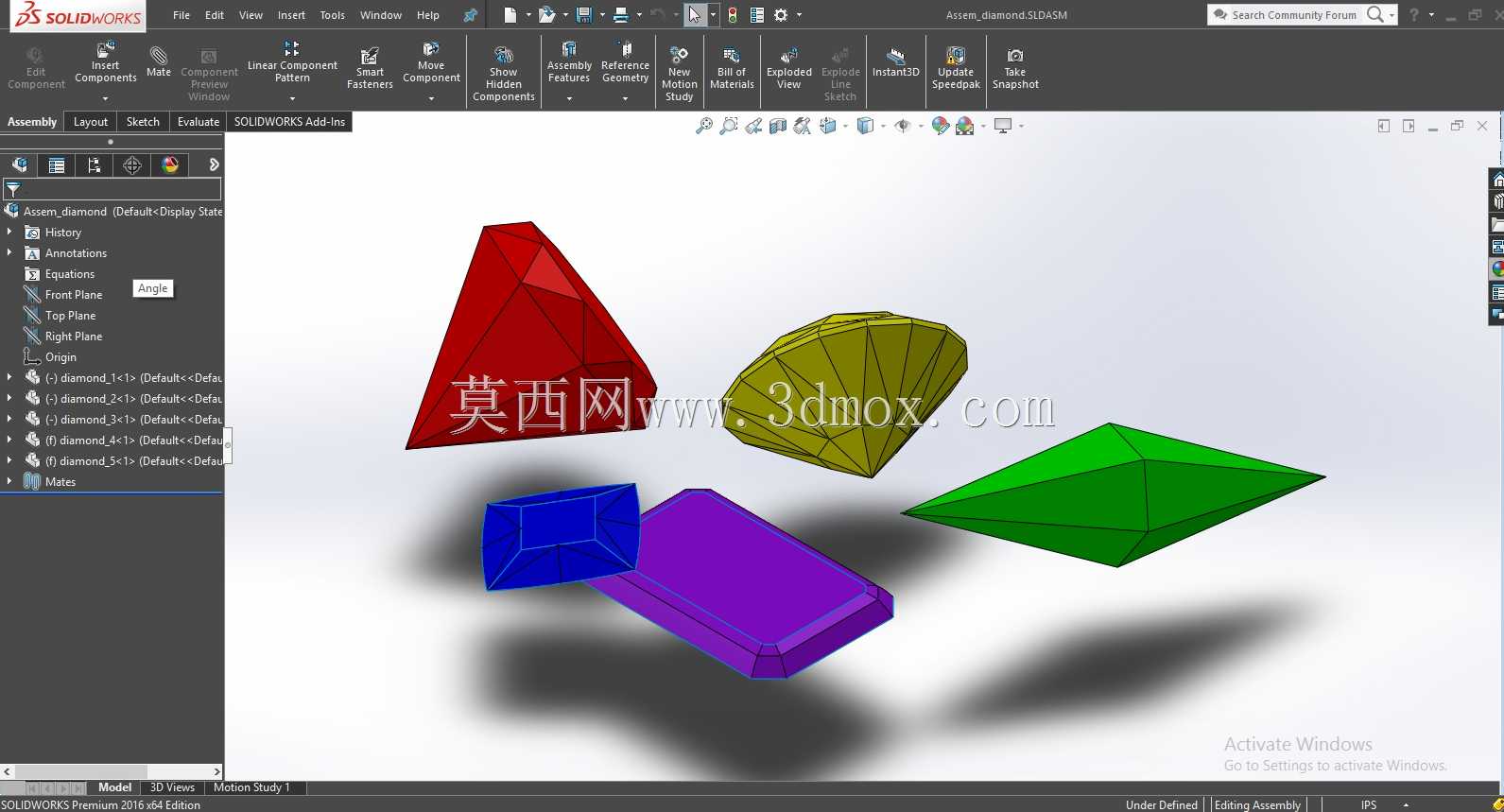Click the Zoom to Fit icon
The height and width of the screenshot is (812, 1504).
click(x=704, y=126)
